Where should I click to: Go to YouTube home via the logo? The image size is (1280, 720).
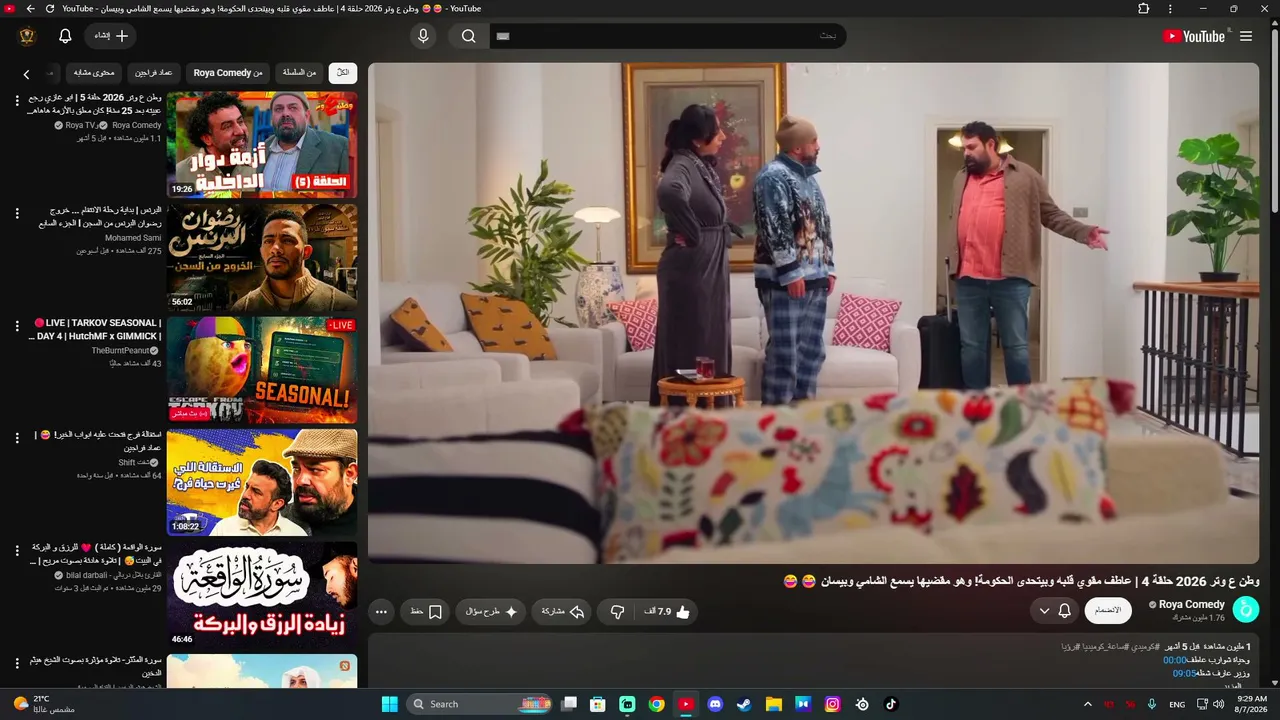tap(1194, 36)
